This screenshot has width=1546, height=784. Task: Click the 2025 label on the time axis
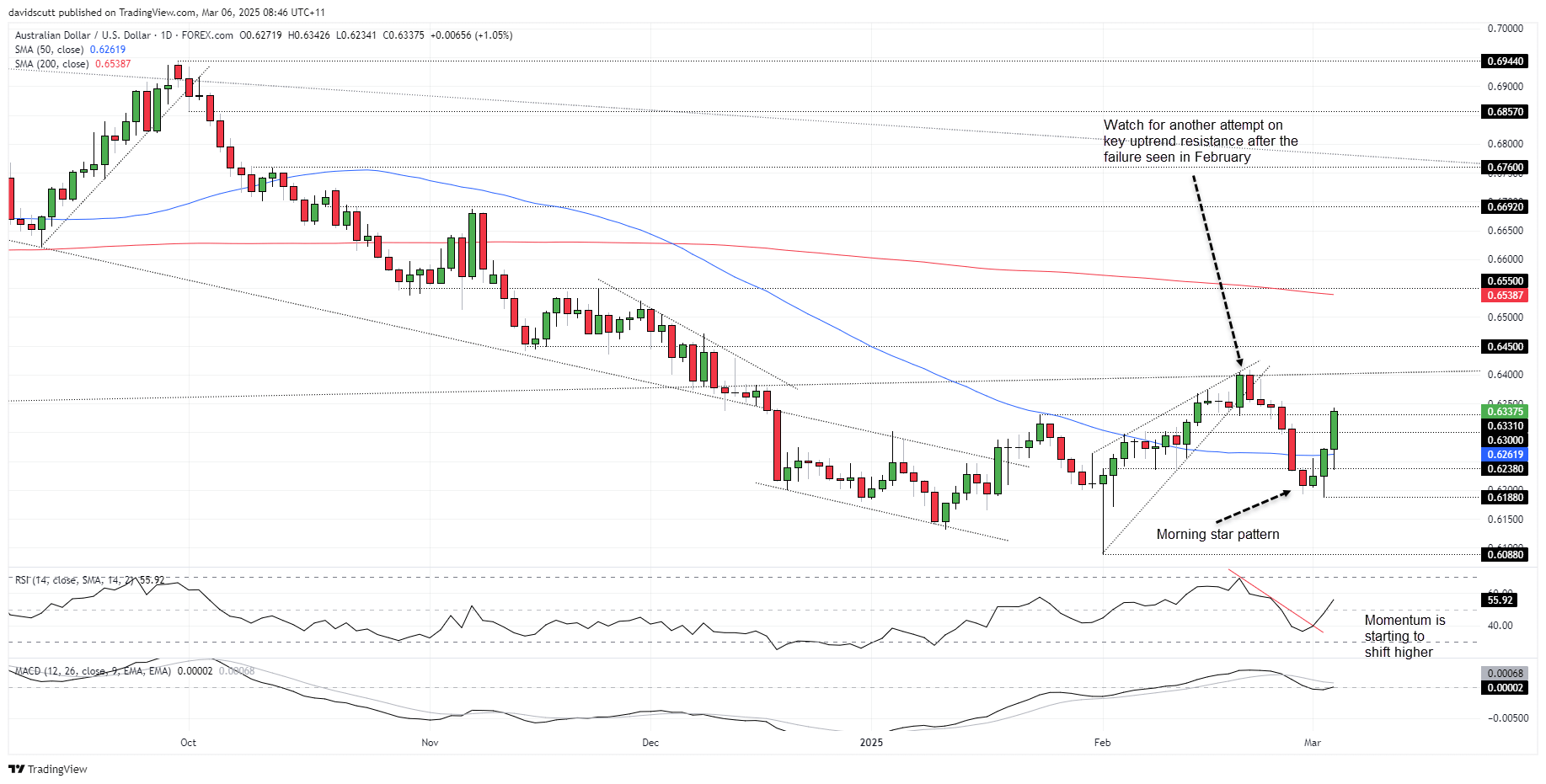tap(871, 743)
